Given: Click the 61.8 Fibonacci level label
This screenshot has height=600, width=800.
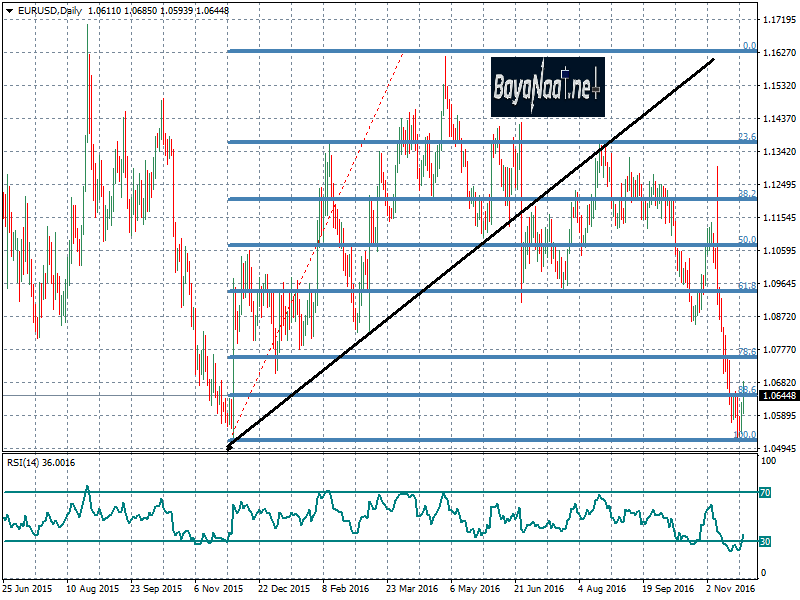Looking at the screenshot, I should pos(746,287).
